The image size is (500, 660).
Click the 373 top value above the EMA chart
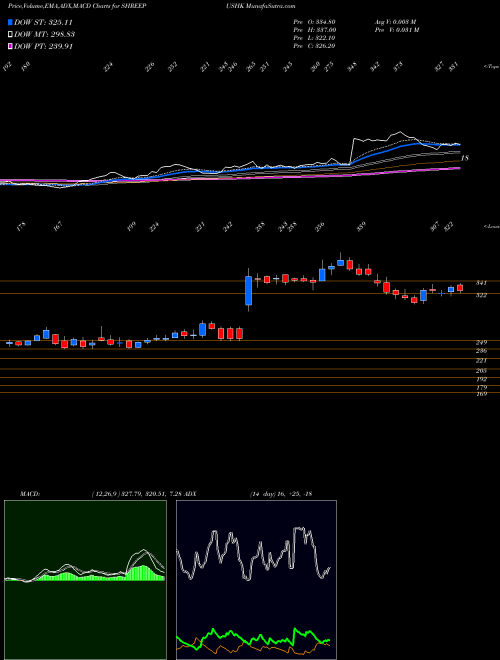(x=398, y=66)
